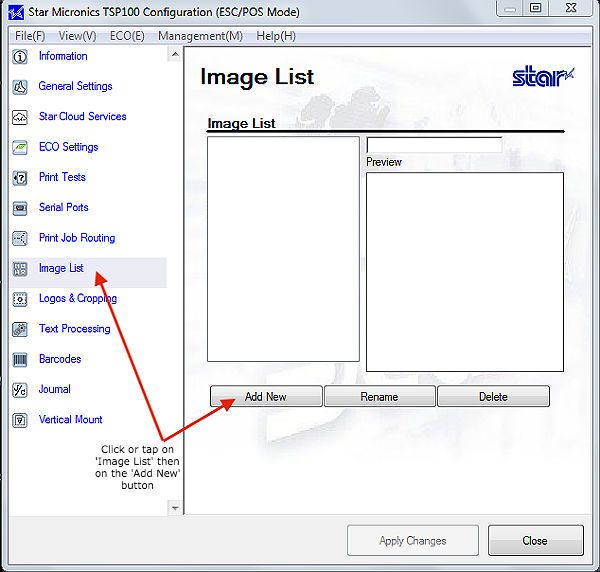Screen dimensions: 600x572
Task: Click the Text Processing icon
Action: tap(20, 329)
